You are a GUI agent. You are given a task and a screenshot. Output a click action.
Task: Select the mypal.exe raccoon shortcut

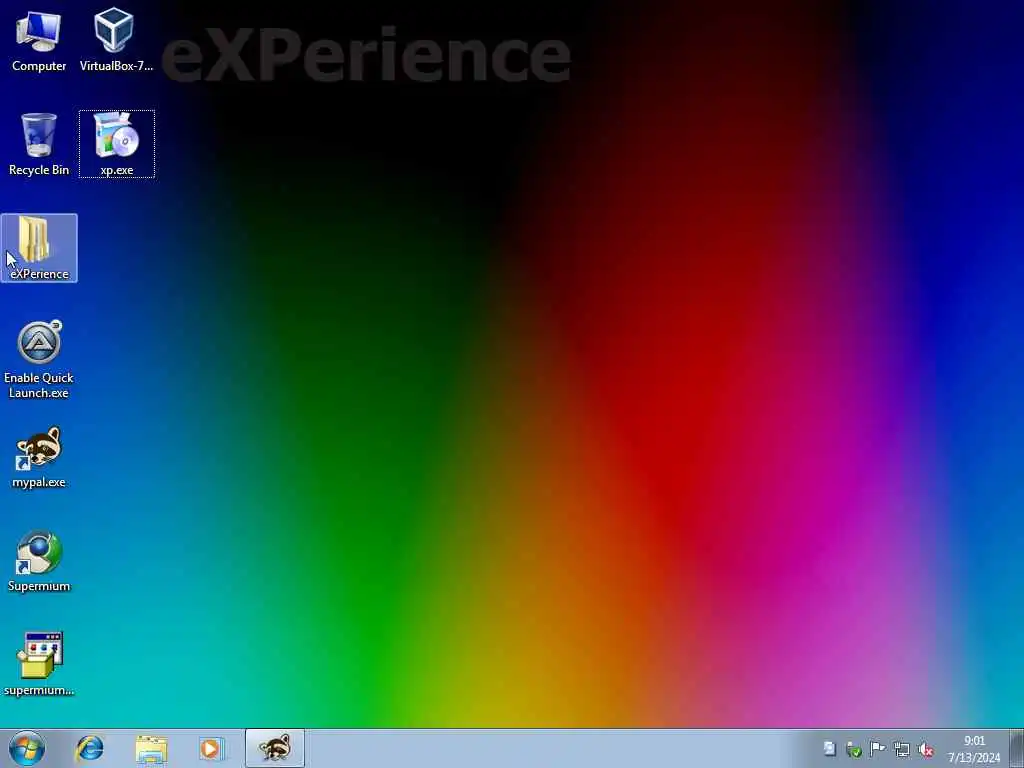[39, 457]
